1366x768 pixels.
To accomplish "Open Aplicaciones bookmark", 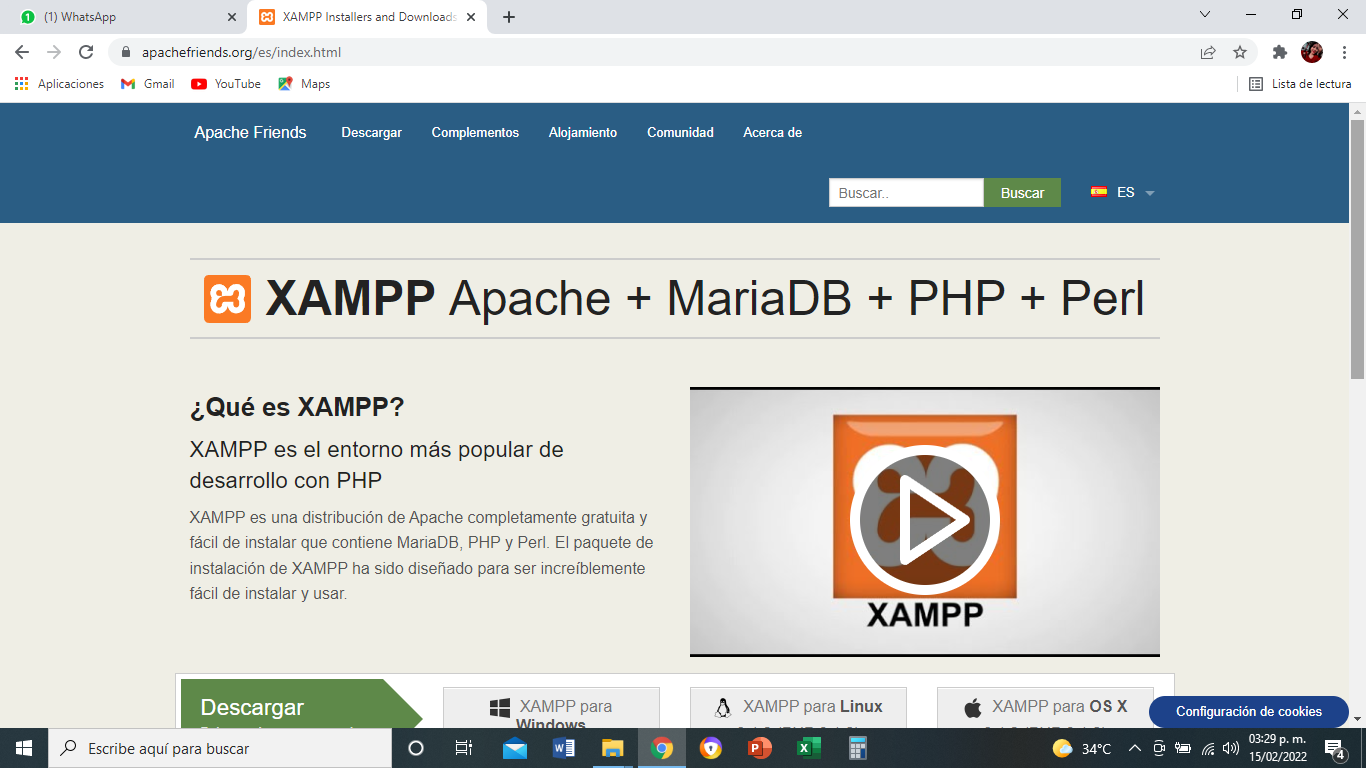I will [x=59, y=84].
